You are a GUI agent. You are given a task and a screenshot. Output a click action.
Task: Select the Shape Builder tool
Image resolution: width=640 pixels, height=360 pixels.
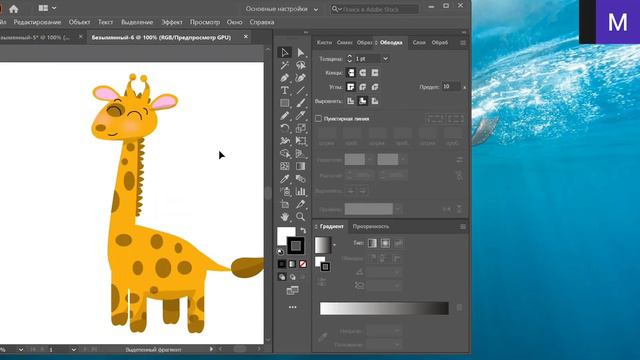click(284, 153)
